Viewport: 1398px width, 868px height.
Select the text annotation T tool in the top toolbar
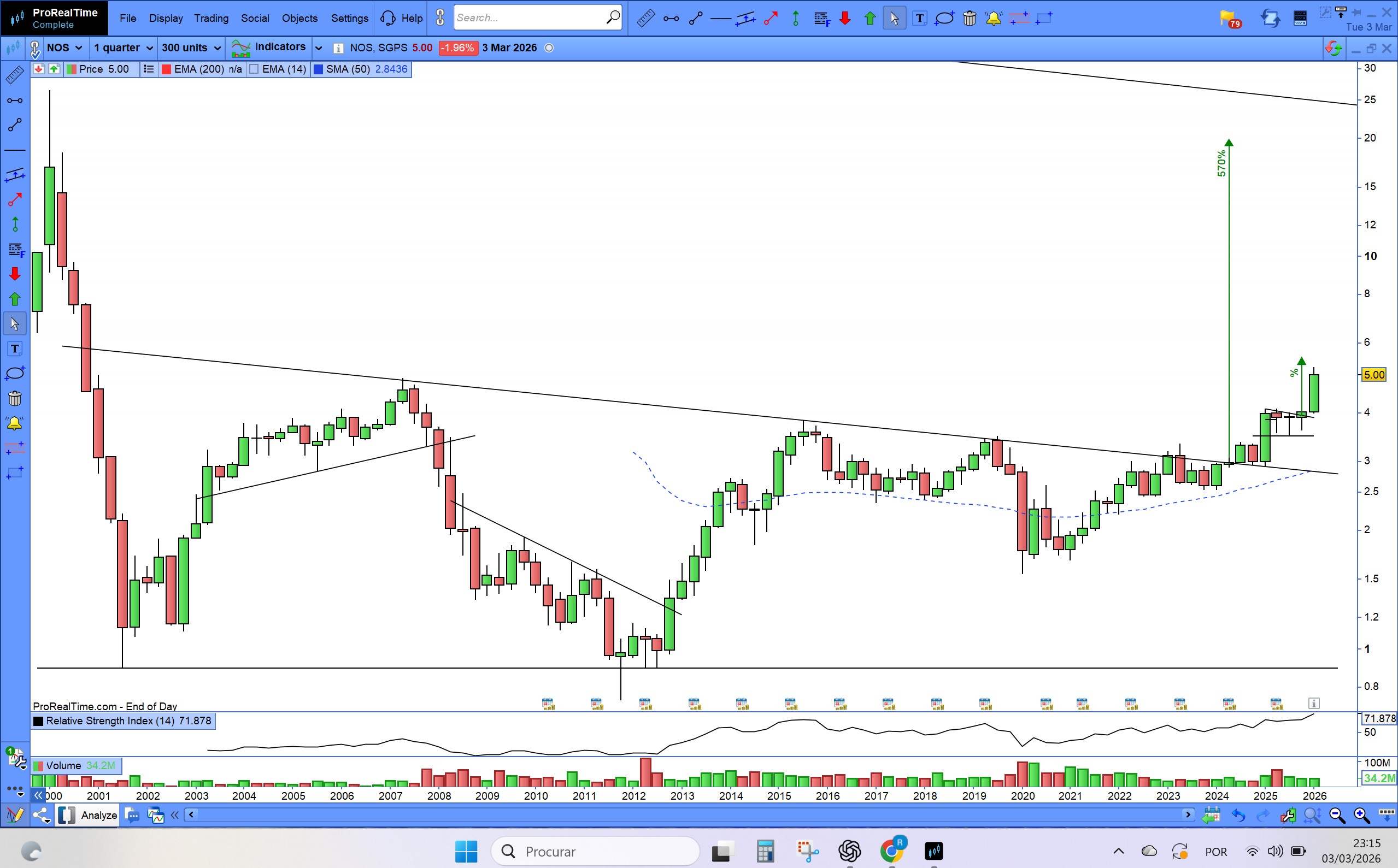pyautogui.click(x=920, y=19)
